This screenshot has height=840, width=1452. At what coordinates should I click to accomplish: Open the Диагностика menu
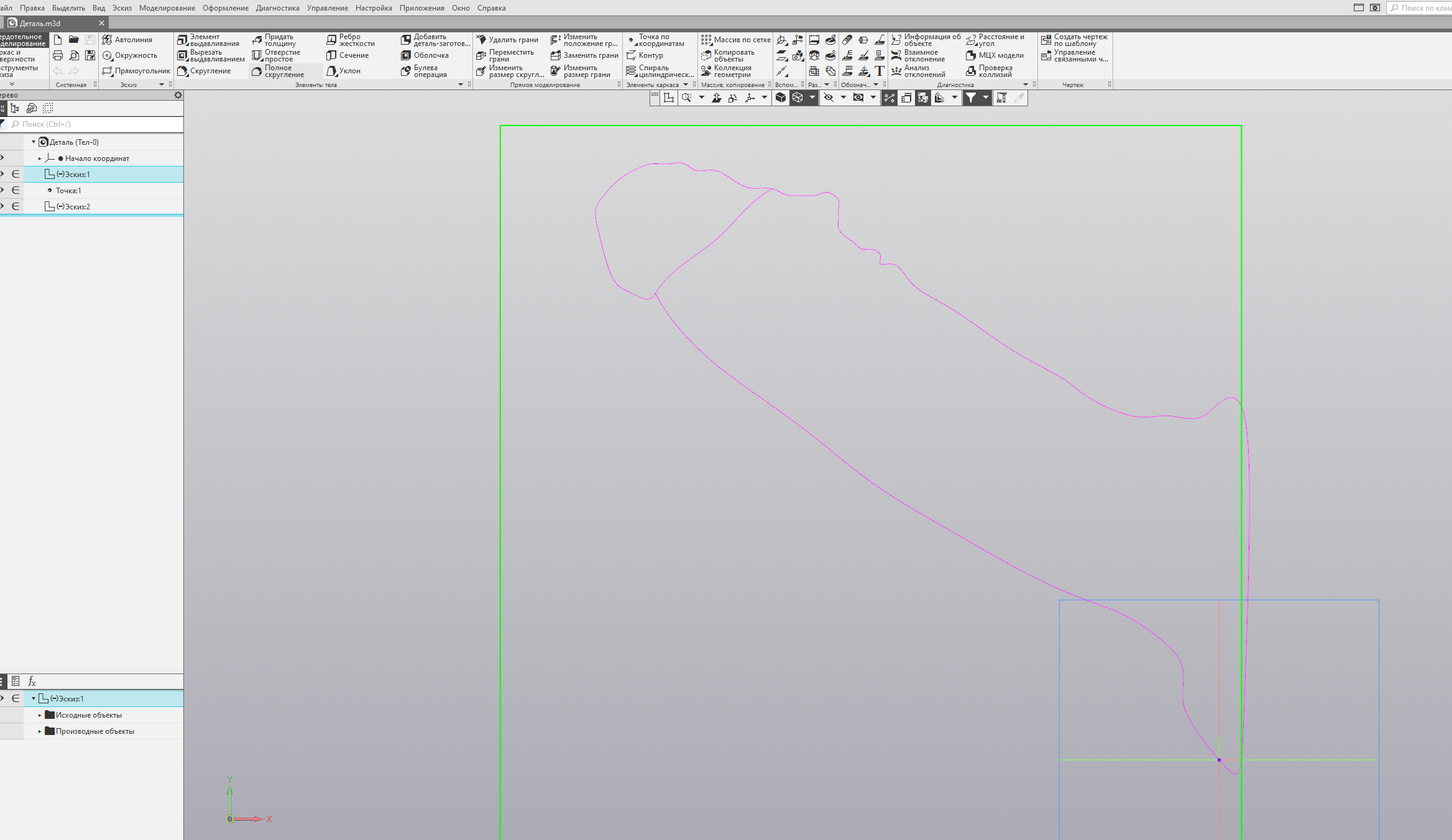point(277,8)
